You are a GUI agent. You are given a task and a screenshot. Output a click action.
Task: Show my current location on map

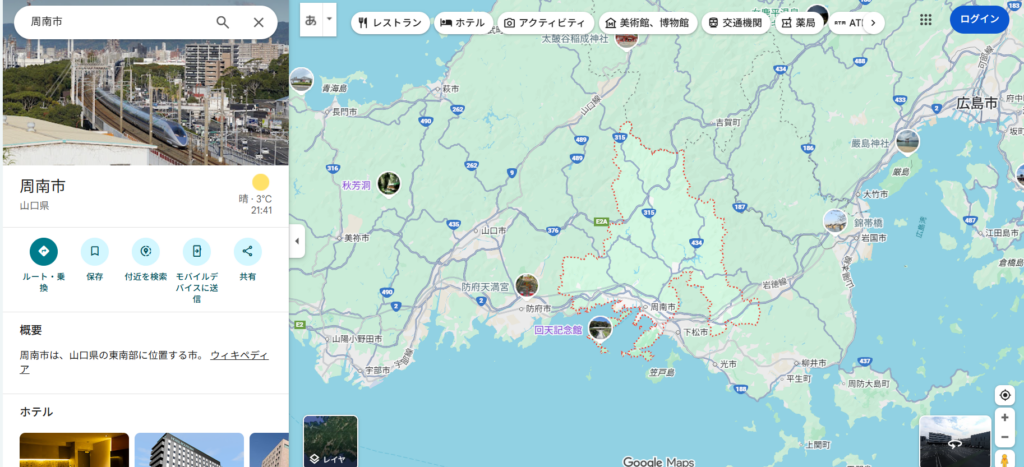click(x=1005, y=394)
